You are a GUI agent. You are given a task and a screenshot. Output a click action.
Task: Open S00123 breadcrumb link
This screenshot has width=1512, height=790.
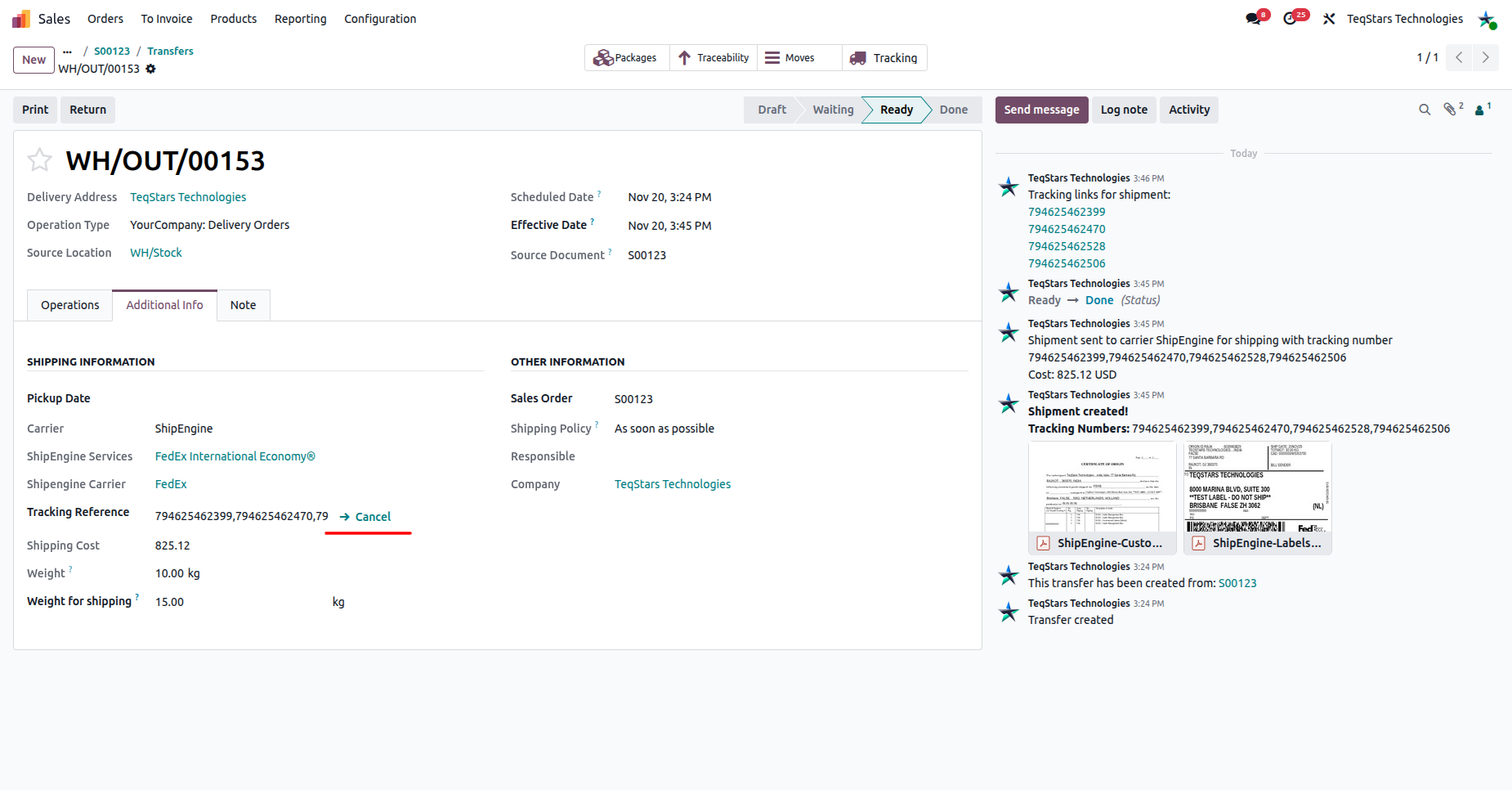coord(112,51)
